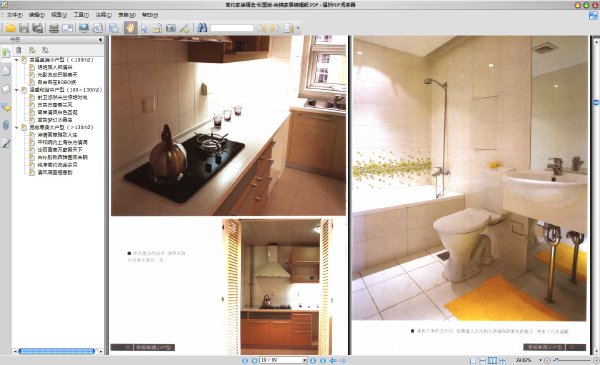Screen dimensions: 600x365
Task: Open the bookmark containing BOBO
Action: pyautogui.click(x=57, y=82)
